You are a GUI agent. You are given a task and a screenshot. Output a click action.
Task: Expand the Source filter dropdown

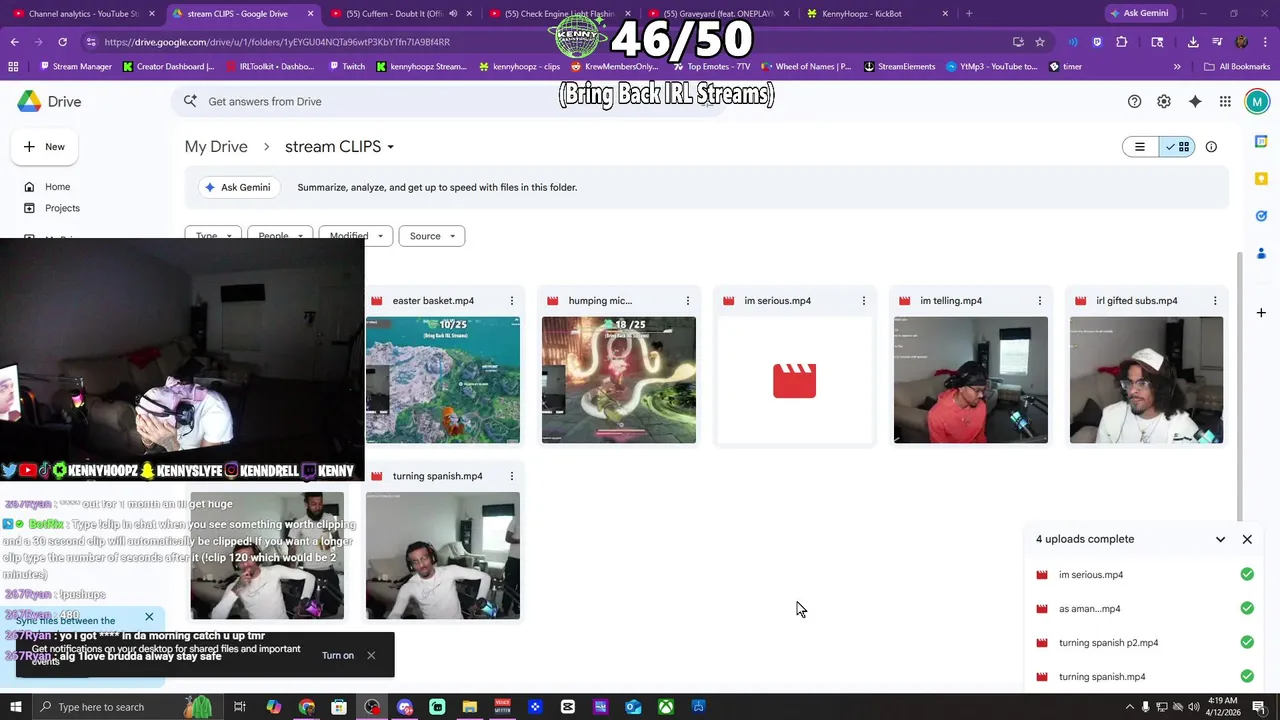pos(432,236)
